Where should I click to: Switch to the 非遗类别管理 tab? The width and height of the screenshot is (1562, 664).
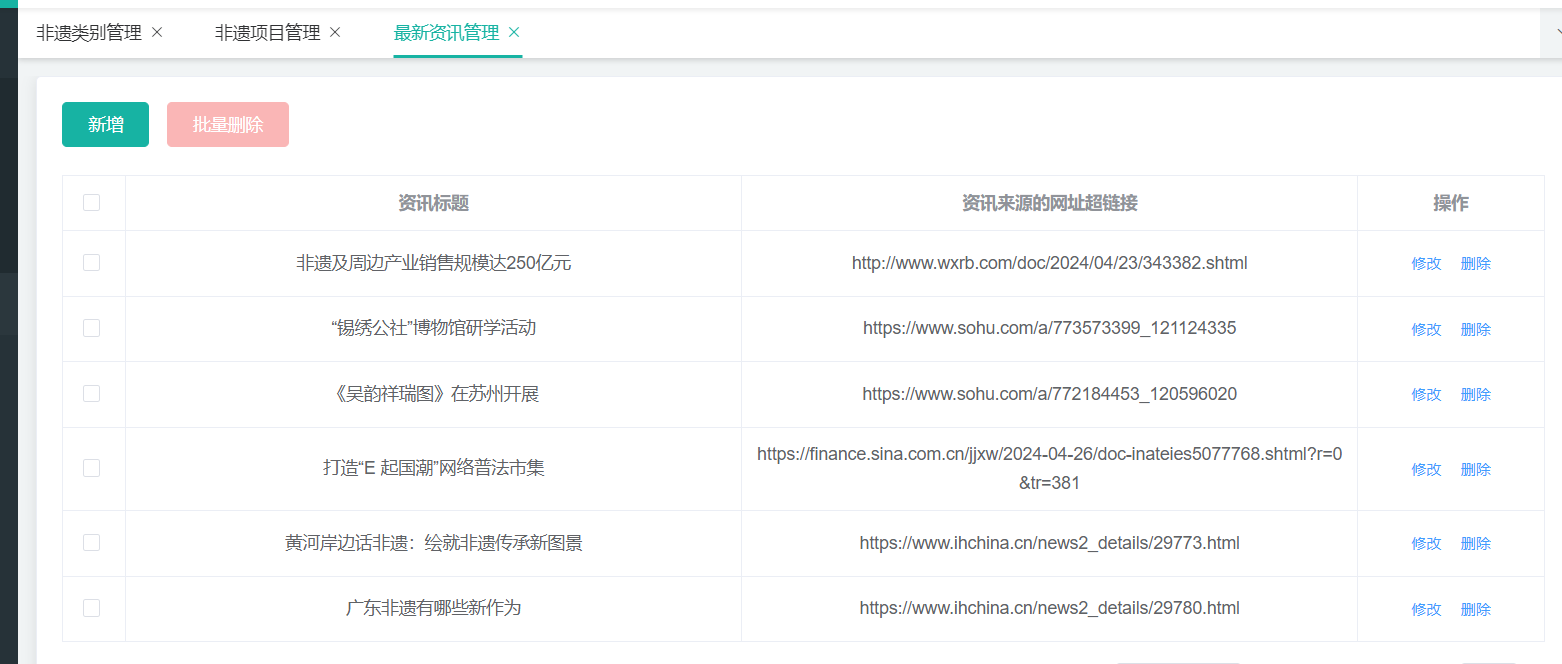[89, 33]
